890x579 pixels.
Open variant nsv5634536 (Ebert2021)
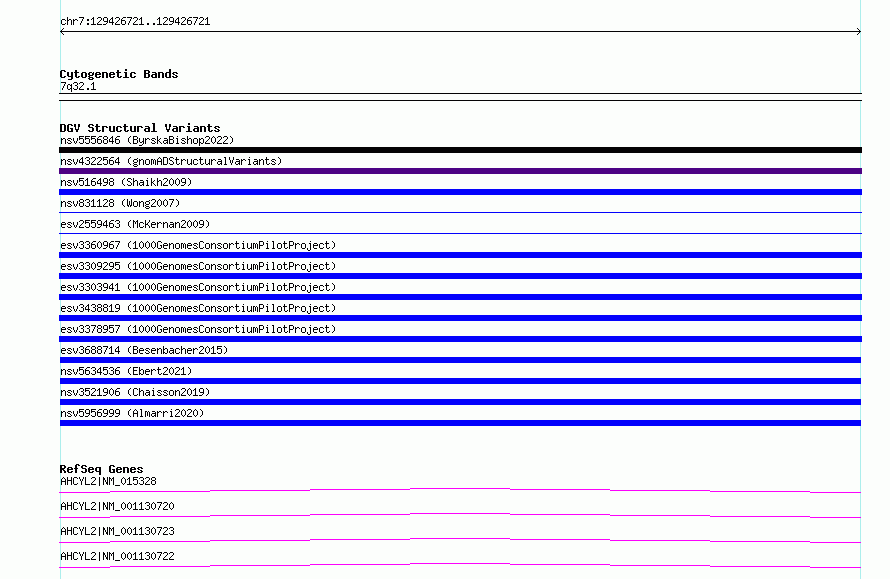(x=126, y=371)
